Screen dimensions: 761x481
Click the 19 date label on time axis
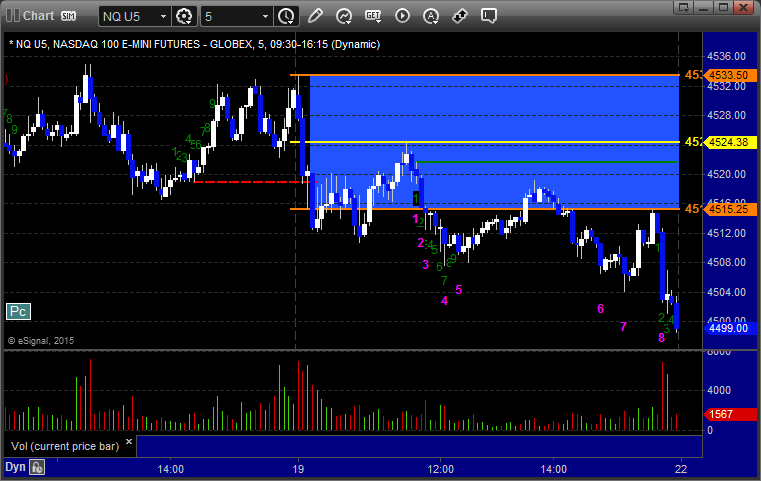298,469
